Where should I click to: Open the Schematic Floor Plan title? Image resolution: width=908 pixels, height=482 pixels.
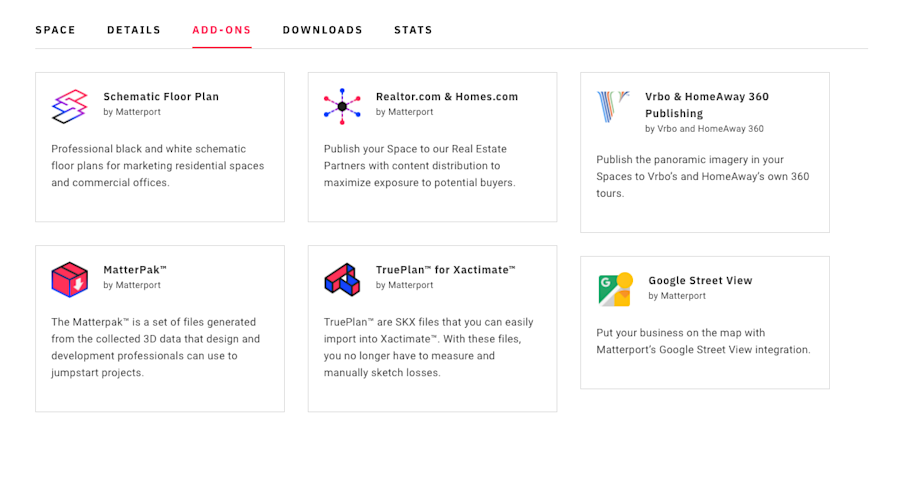161,97
